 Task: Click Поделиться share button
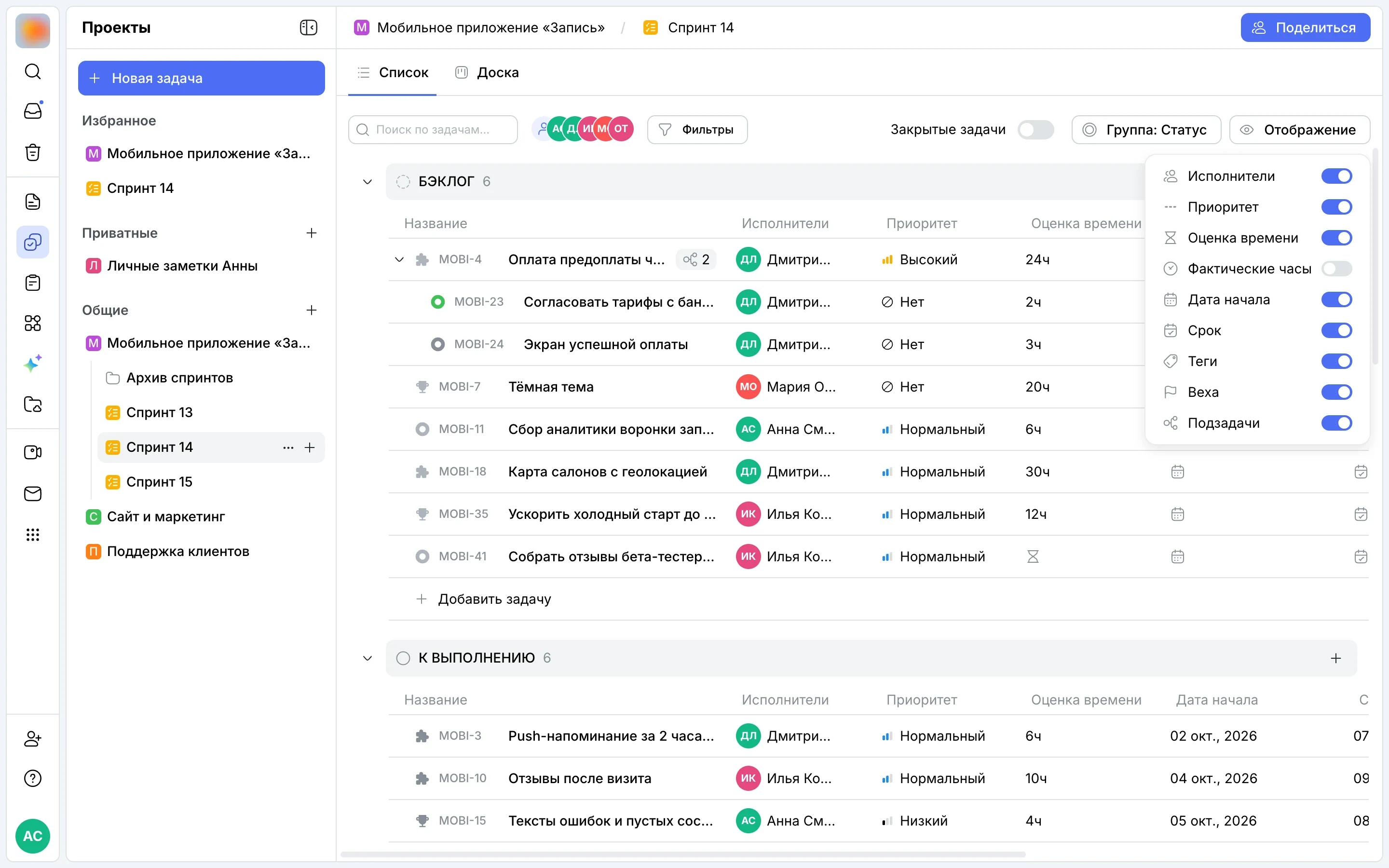(1305, 27)
